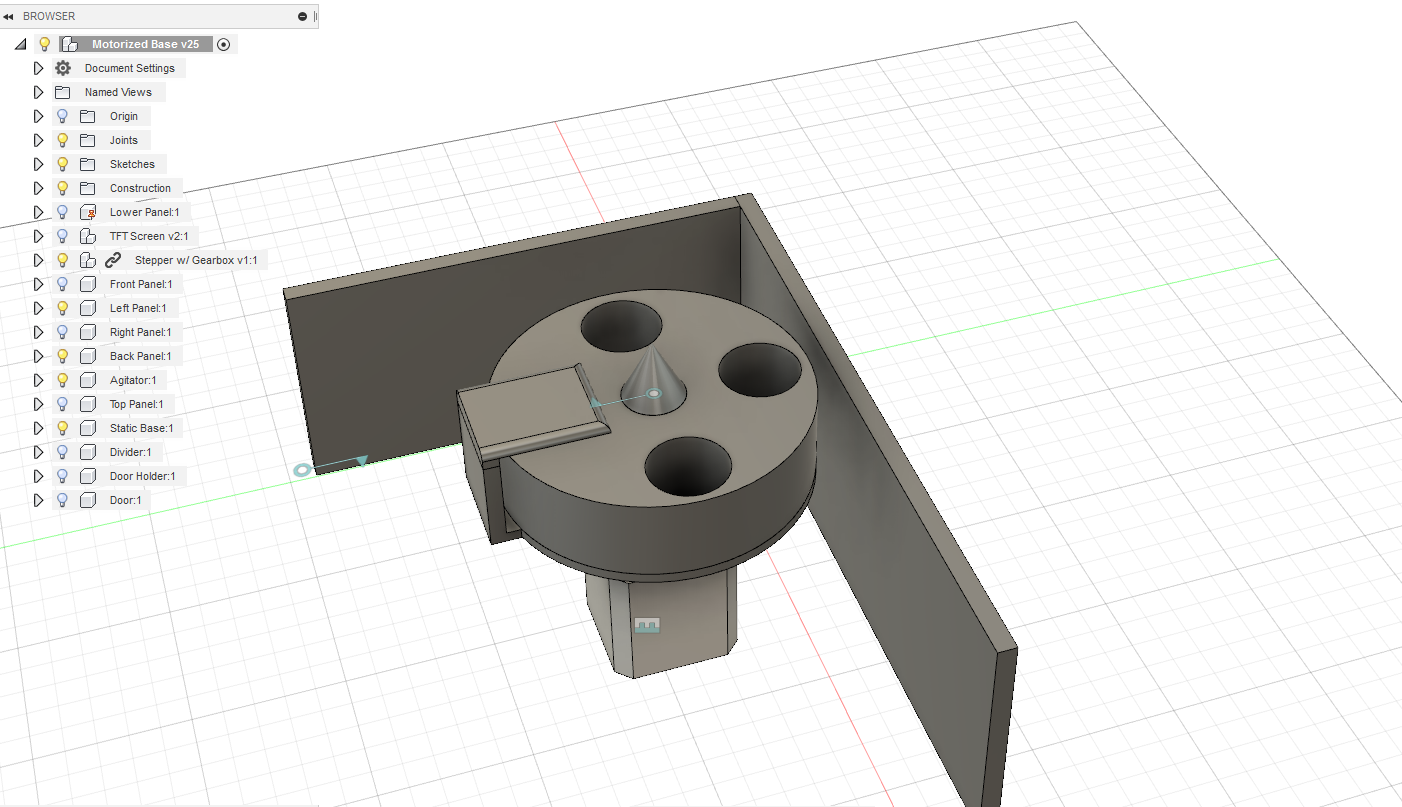Show the Origin folder using its lightbulb
This screenshot has height=807, width=1402.
62,116
